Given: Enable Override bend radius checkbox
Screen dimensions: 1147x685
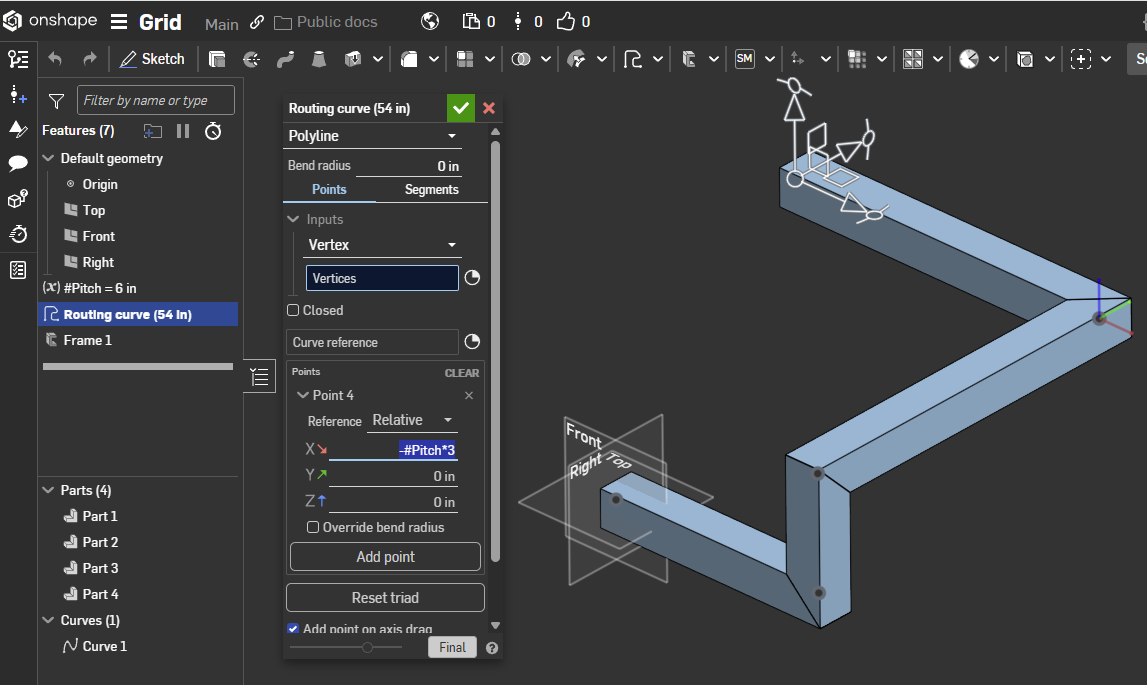Looking at the screenshot, I should 313,527.
